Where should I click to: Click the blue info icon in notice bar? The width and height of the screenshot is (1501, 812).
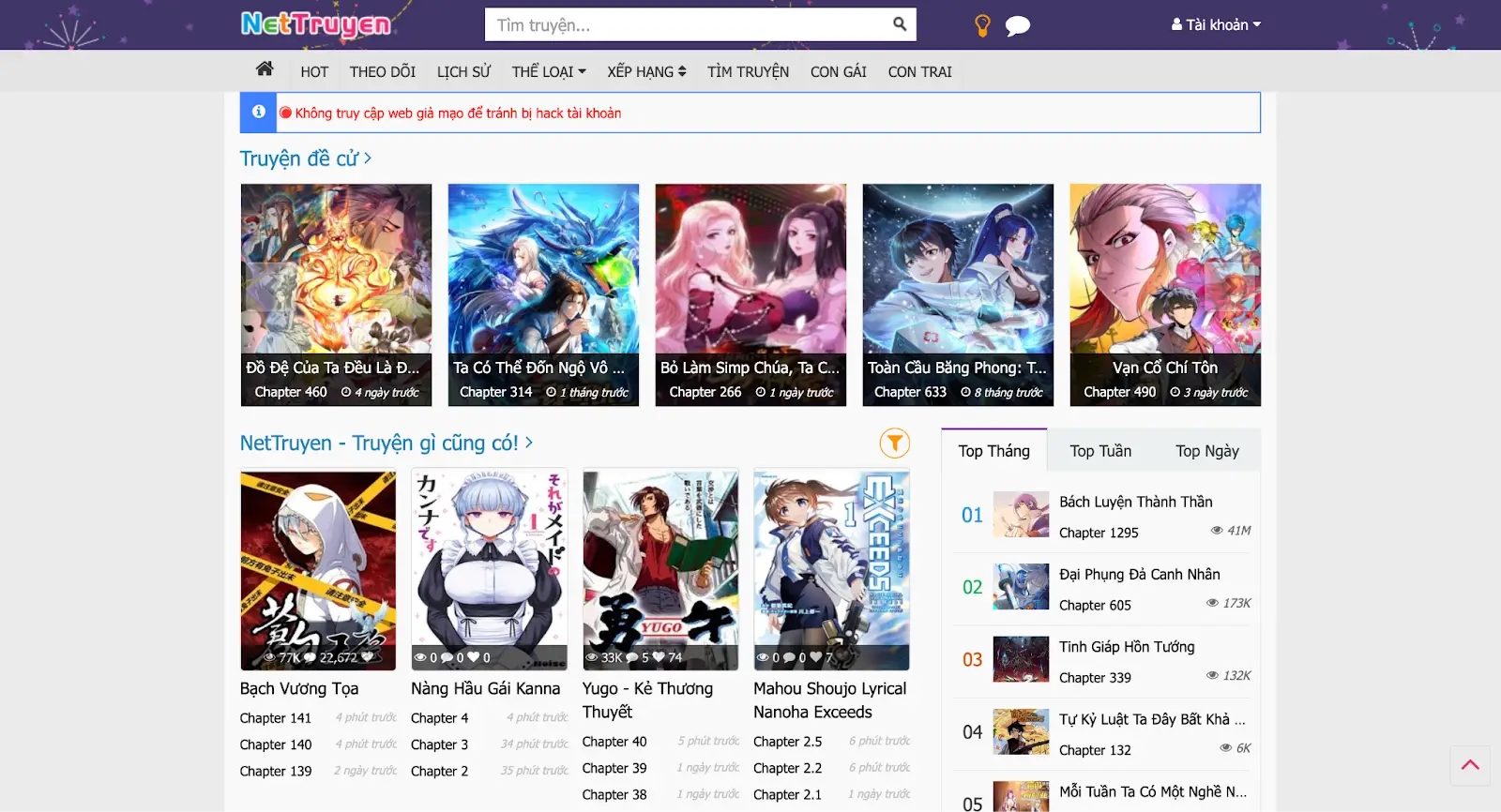point(258,113)
